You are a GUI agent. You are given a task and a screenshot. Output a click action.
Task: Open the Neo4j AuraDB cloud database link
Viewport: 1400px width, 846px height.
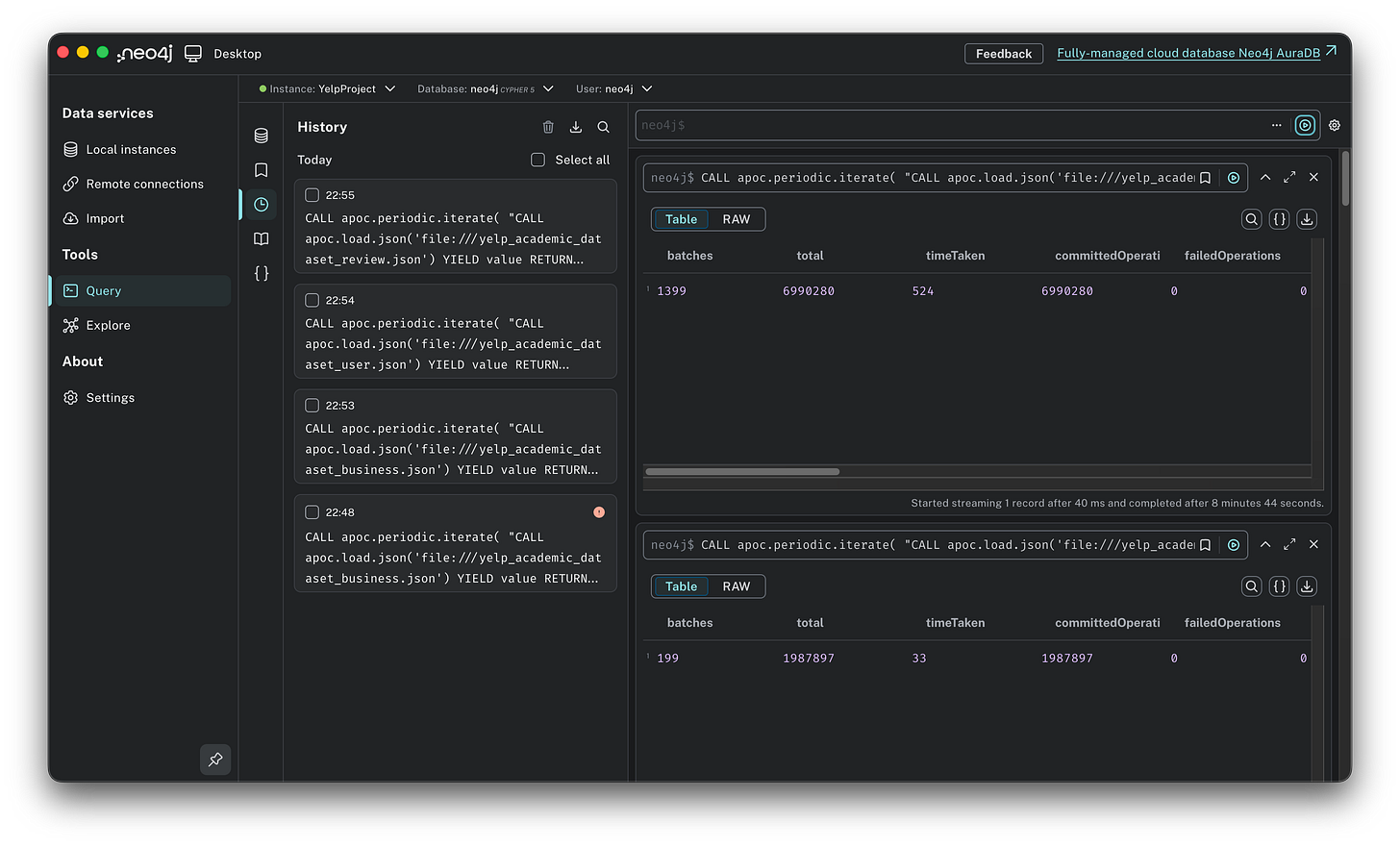click(x=1189, y=53)
